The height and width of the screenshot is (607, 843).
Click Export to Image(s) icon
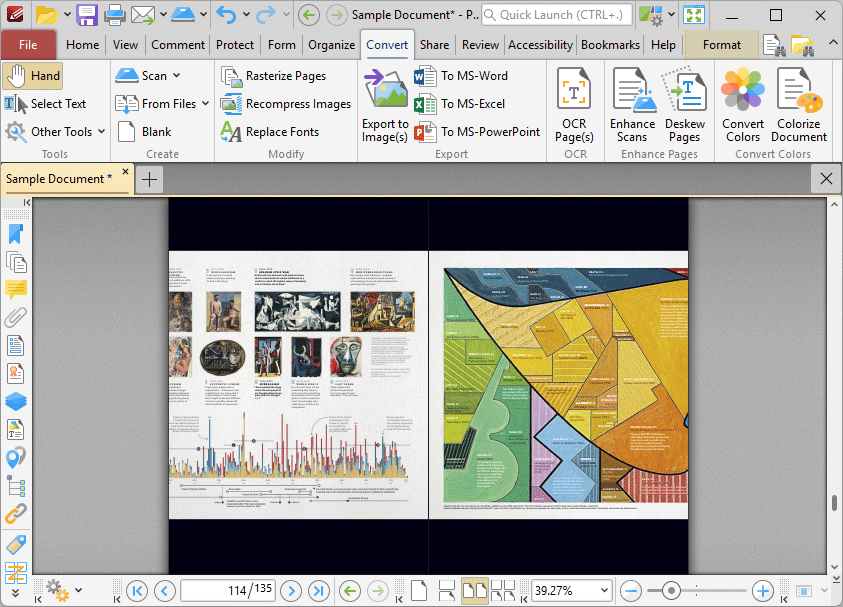[x=385, y=105]
